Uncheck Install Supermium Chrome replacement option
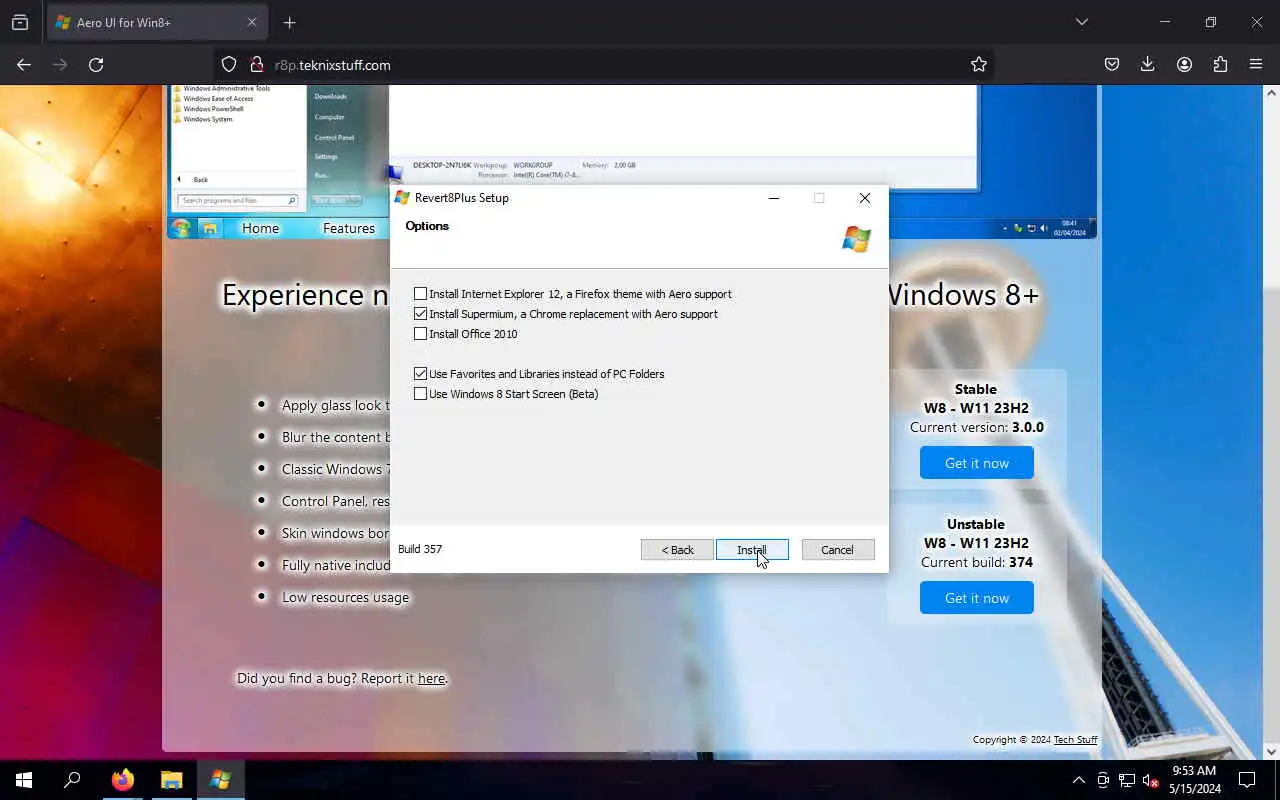The image size is (1280, 800). coord(420,314)
